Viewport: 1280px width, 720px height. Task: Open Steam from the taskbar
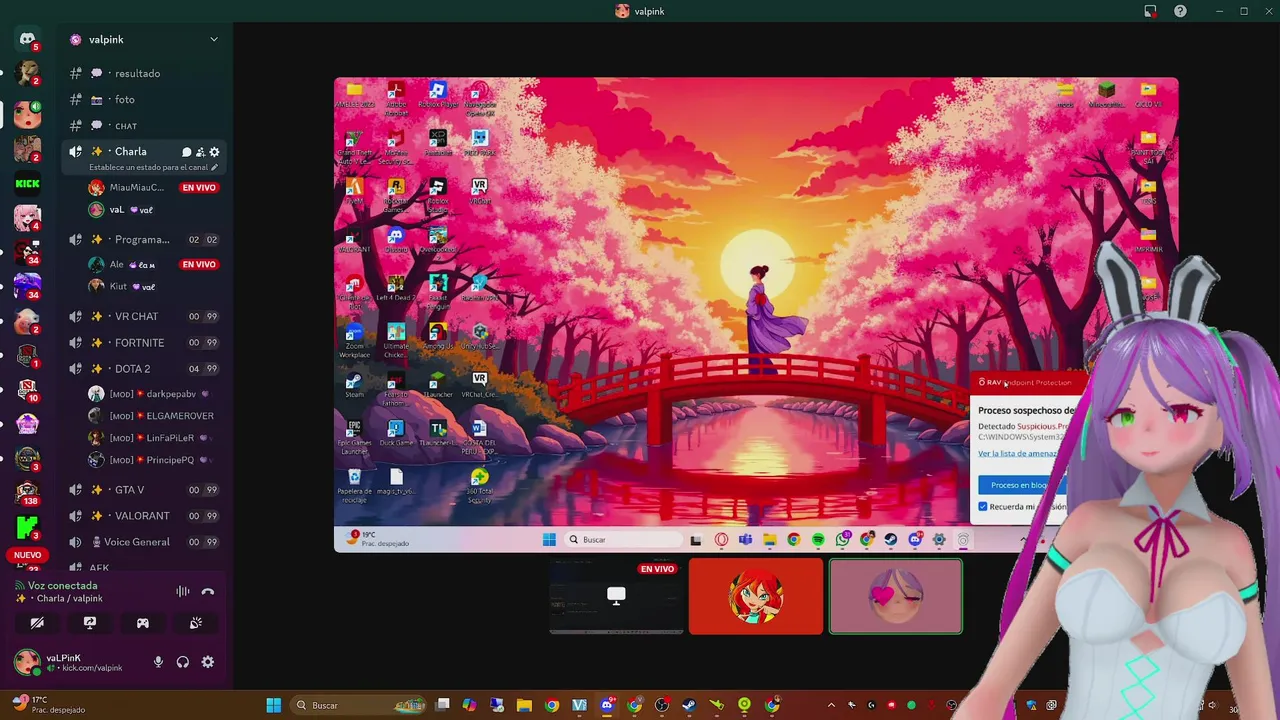click(689, 705)
